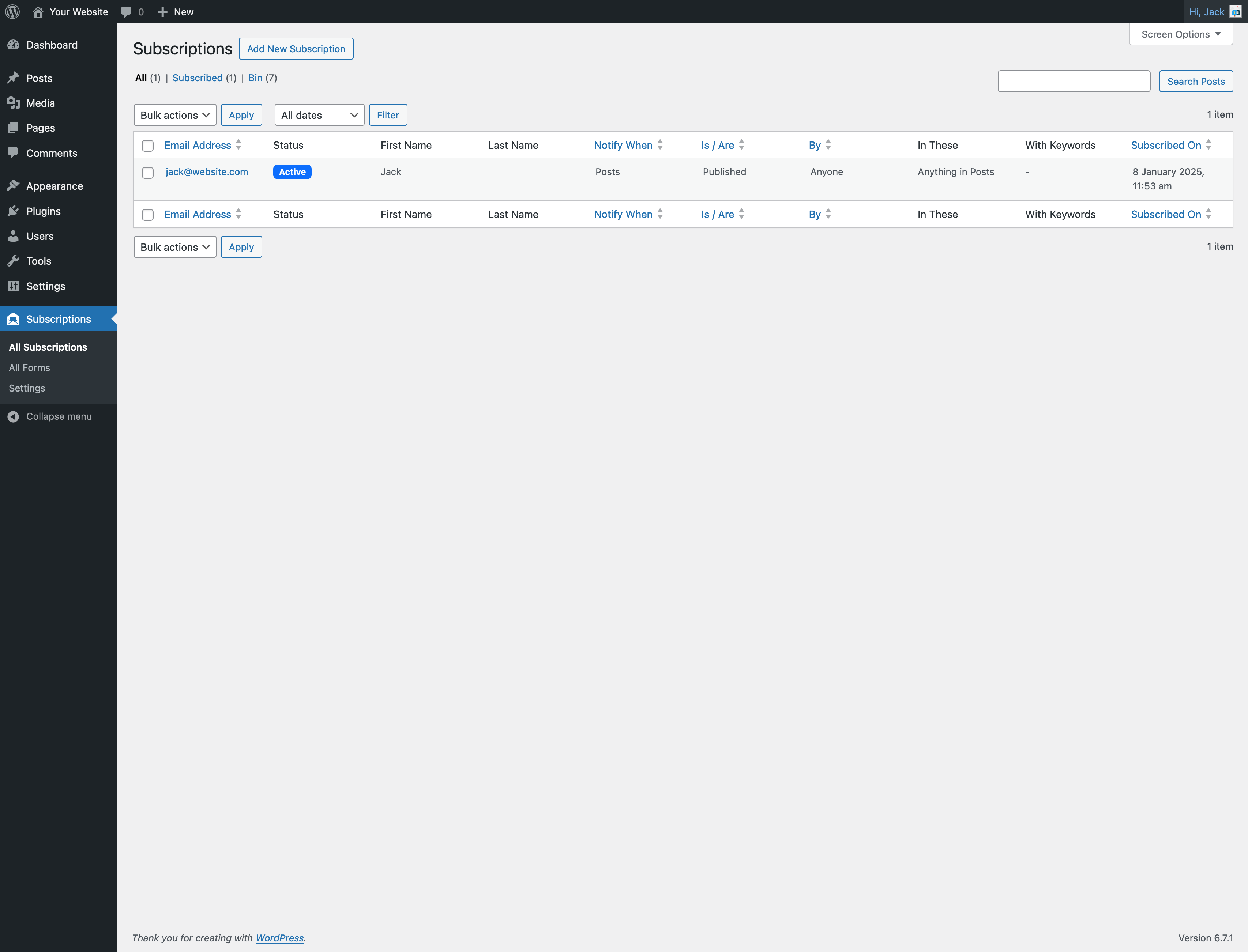The image size is (1248, 952).
Task: Click the '8 January 2025' date cell
Action: 1169,178
